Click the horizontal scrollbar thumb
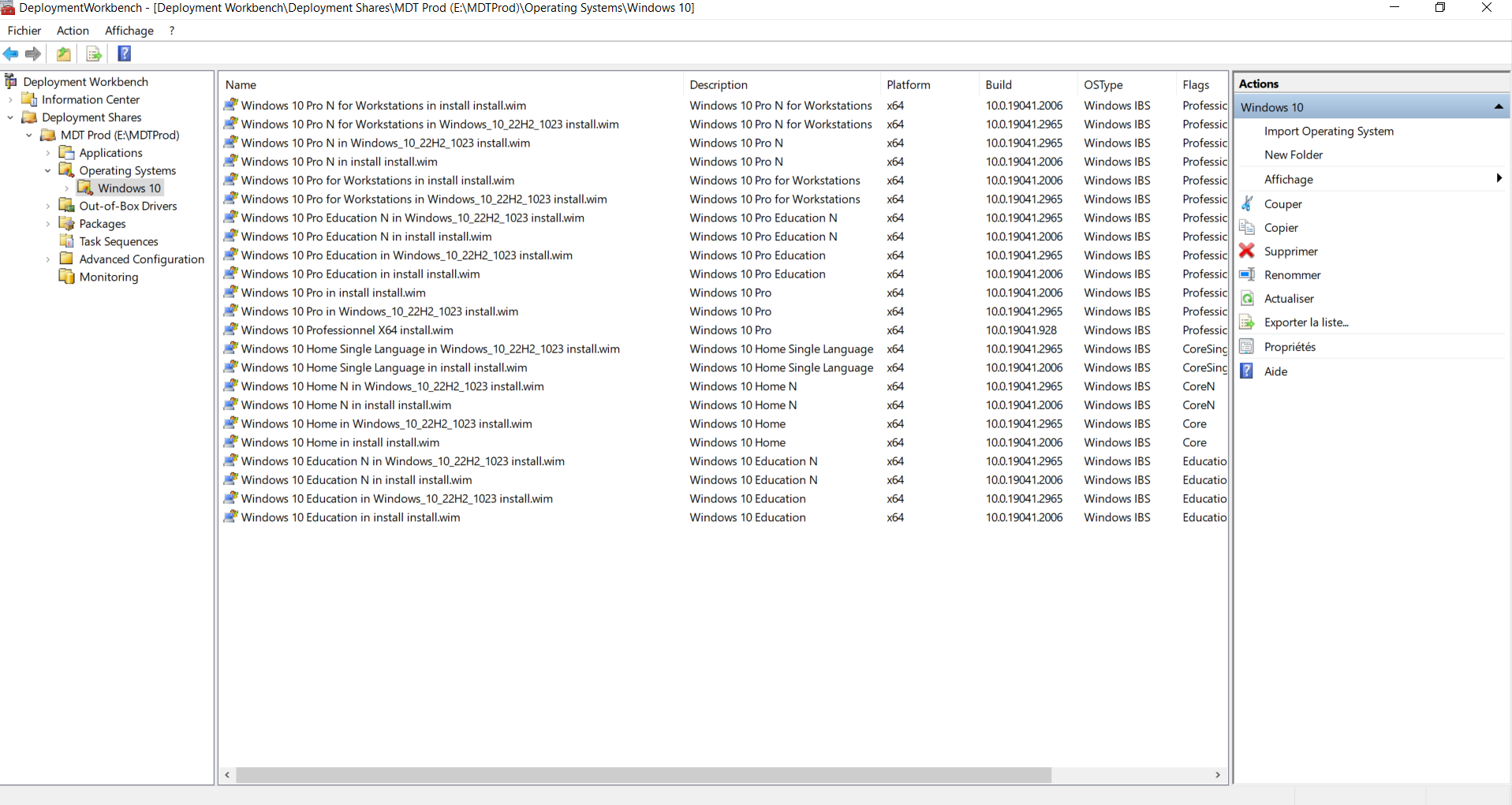The image size is (1512, 805). point(643,775)
